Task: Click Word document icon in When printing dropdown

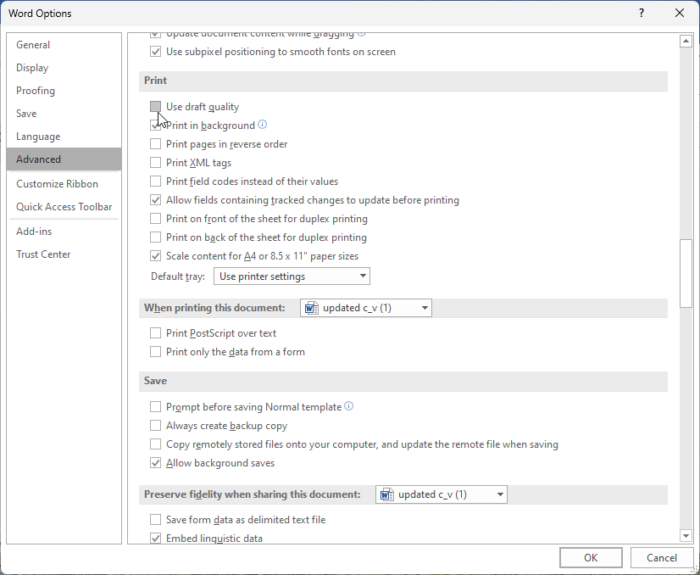Action: click(x=310, y=308)
